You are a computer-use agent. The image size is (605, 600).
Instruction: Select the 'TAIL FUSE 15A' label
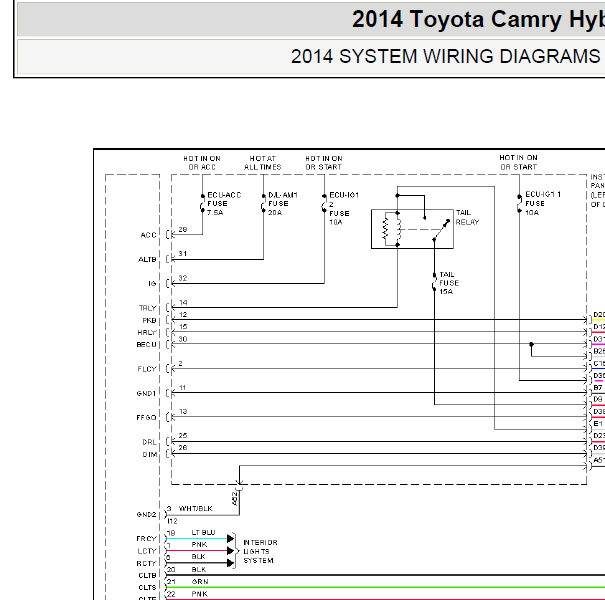pos(449,283)
